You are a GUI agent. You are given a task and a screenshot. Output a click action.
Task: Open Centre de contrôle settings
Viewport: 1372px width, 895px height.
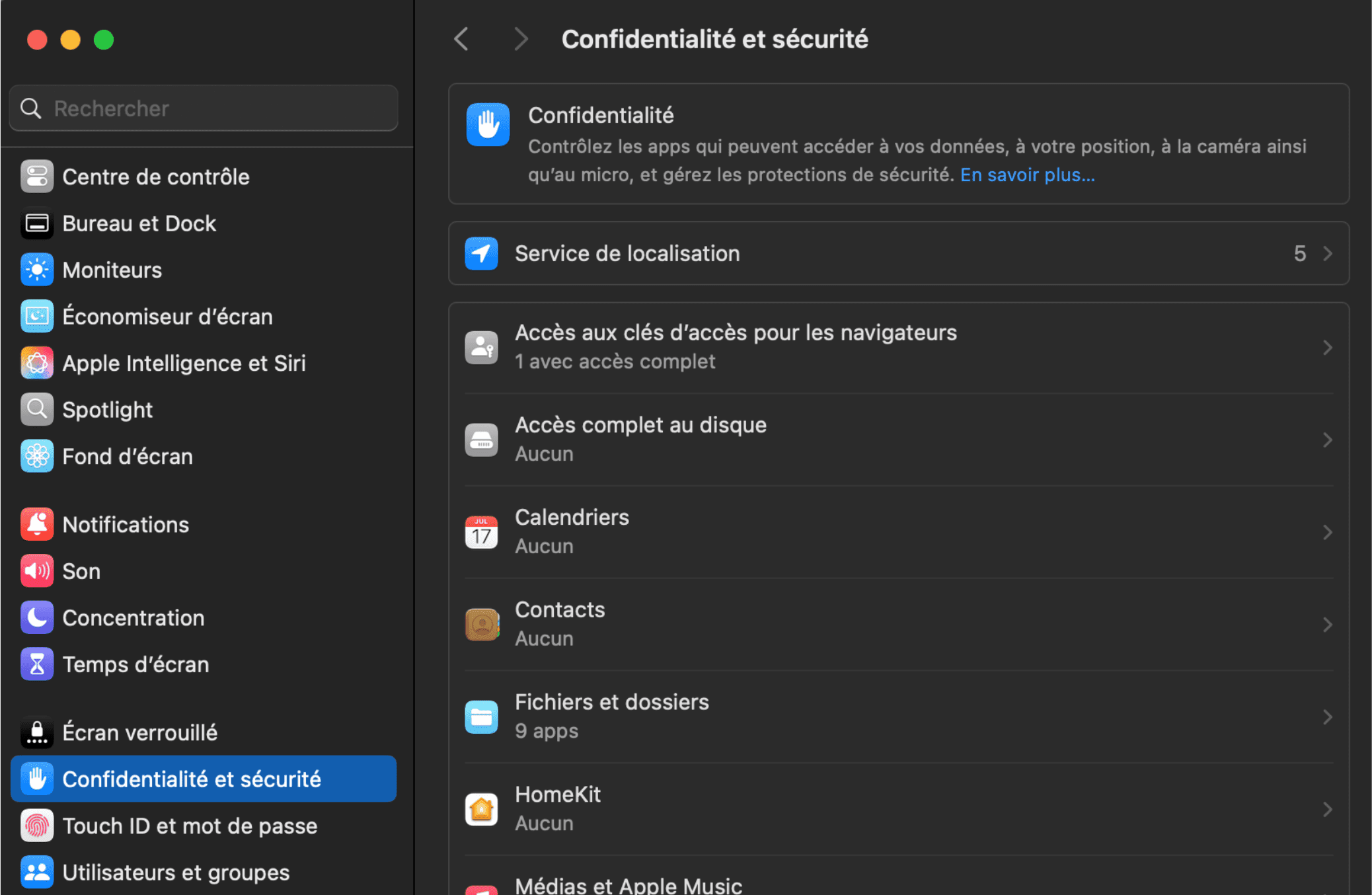[37, 176]
